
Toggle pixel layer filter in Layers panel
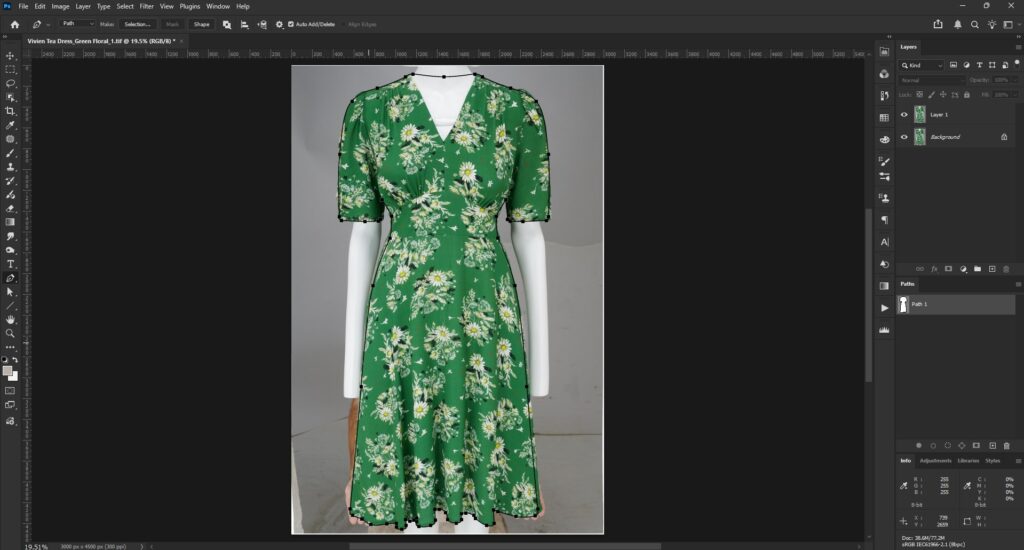tap(953, 65)
